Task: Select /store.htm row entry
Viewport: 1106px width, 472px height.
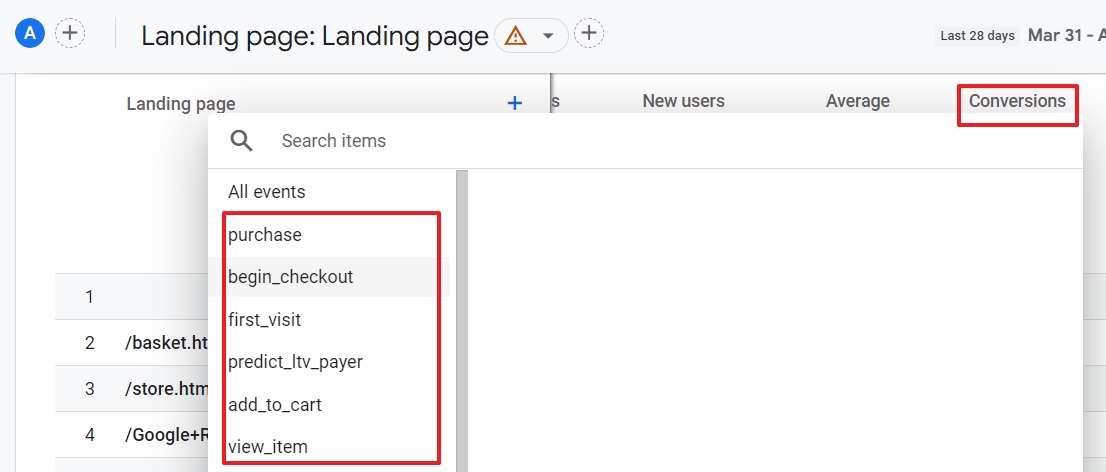Action: [x=166, y=389]
